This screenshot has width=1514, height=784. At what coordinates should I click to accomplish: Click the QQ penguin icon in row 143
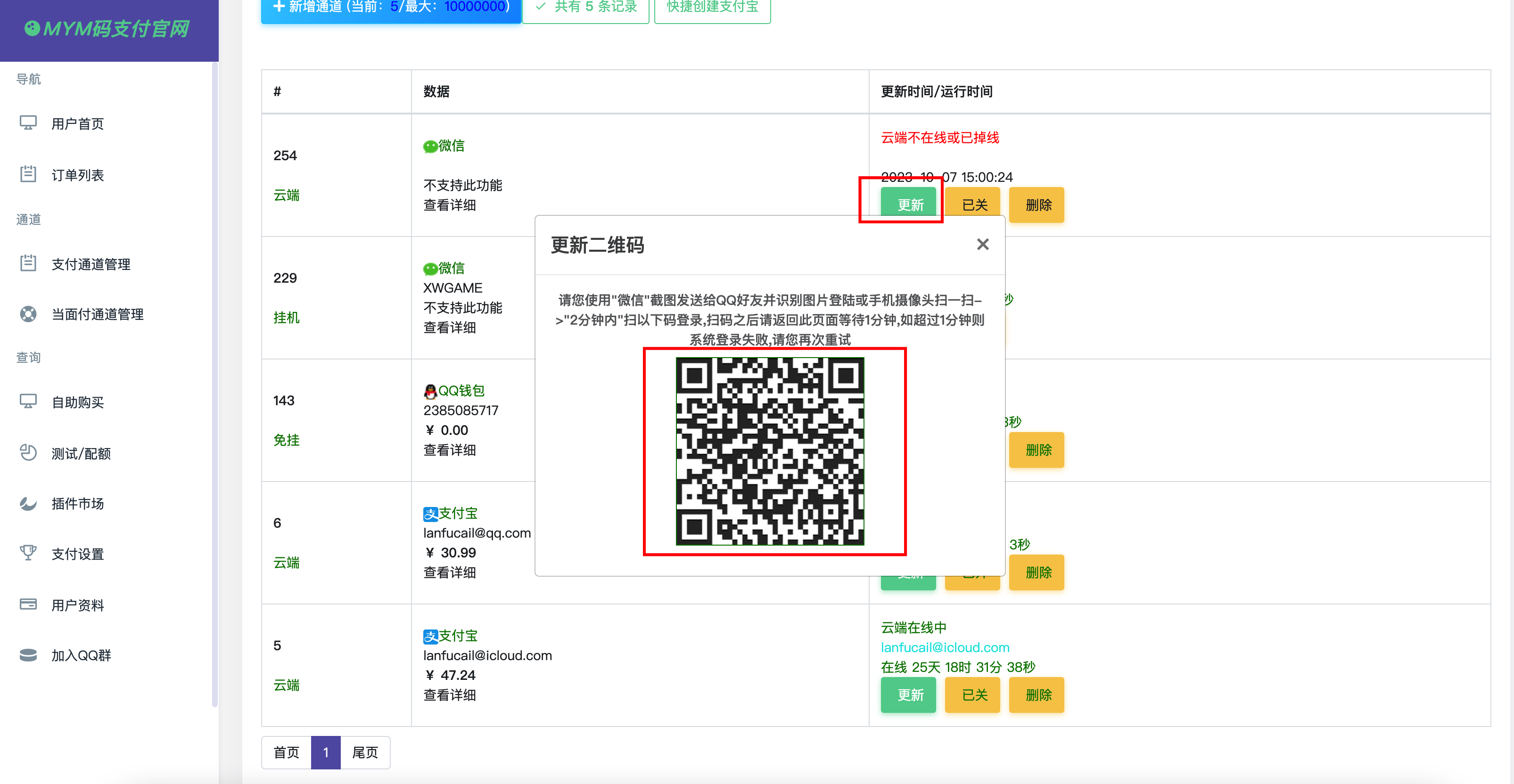(x=430, y=391)
